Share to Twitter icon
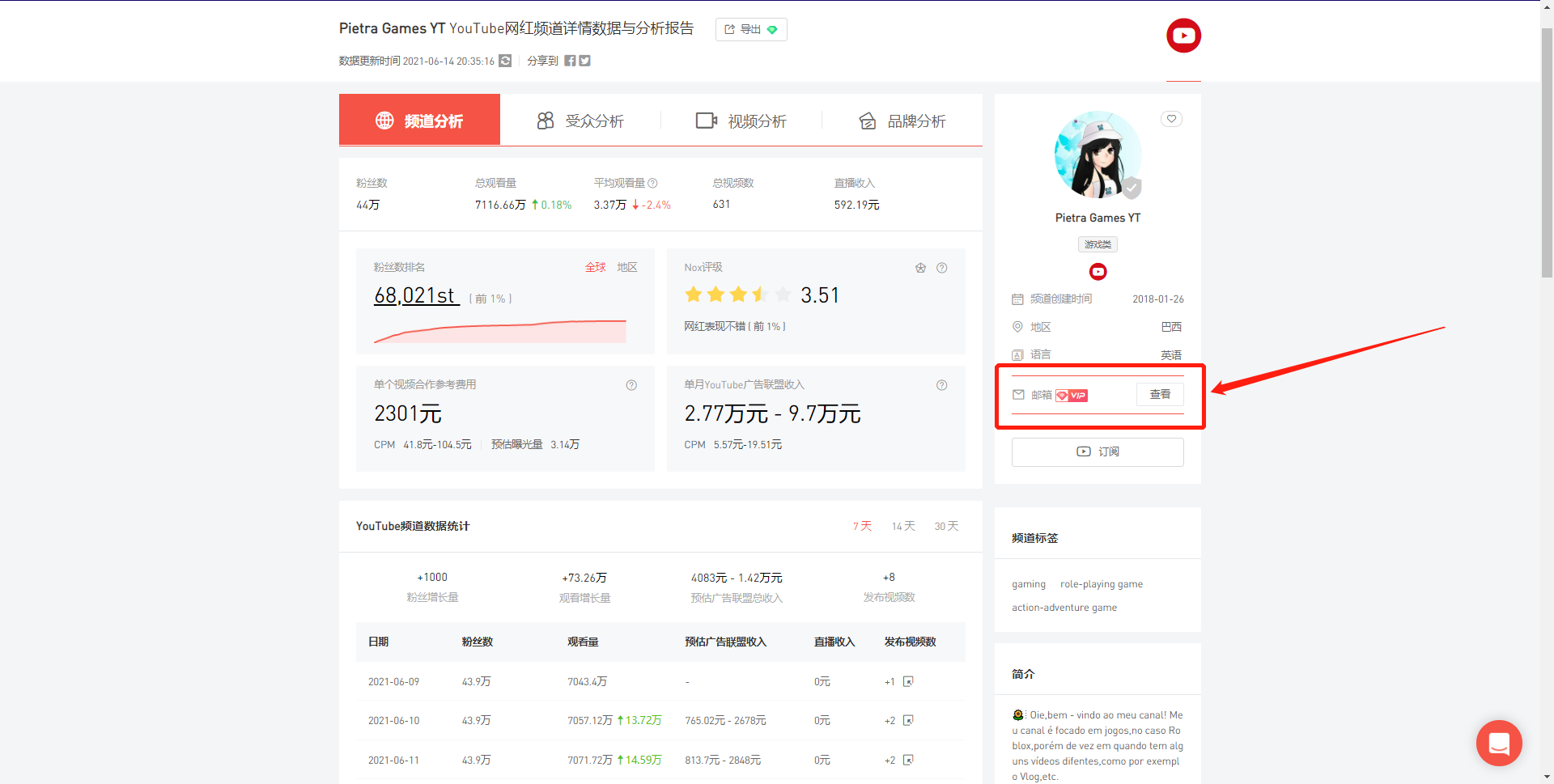This screenshot has width=1554, height=784. pyautogui.click(x=584, y=61)
